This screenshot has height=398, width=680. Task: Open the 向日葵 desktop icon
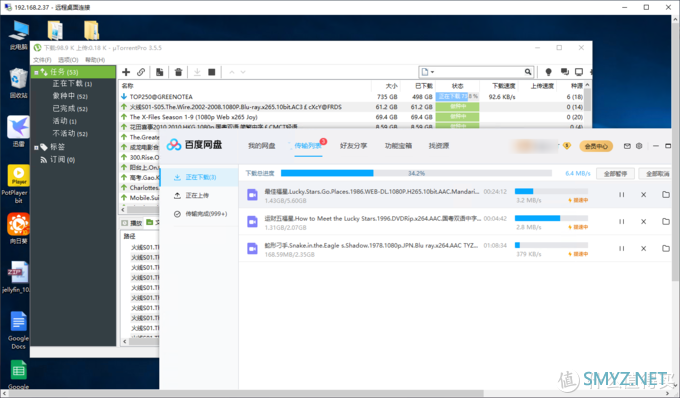(18, 228)
